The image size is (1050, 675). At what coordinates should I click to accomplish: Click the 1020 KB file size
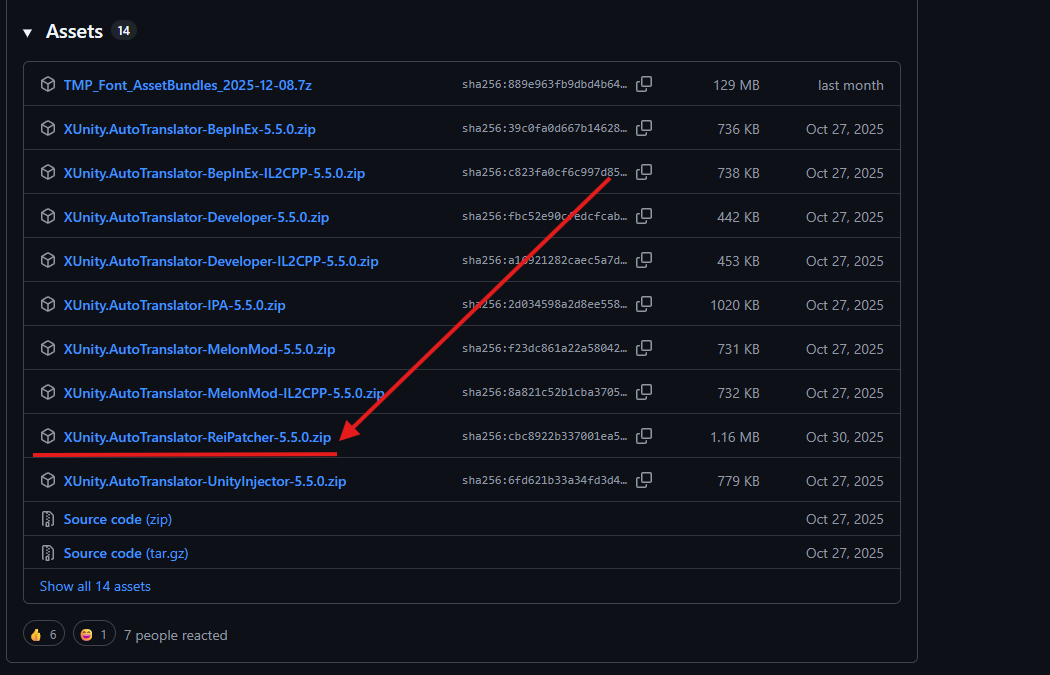[x=735, y=305]
